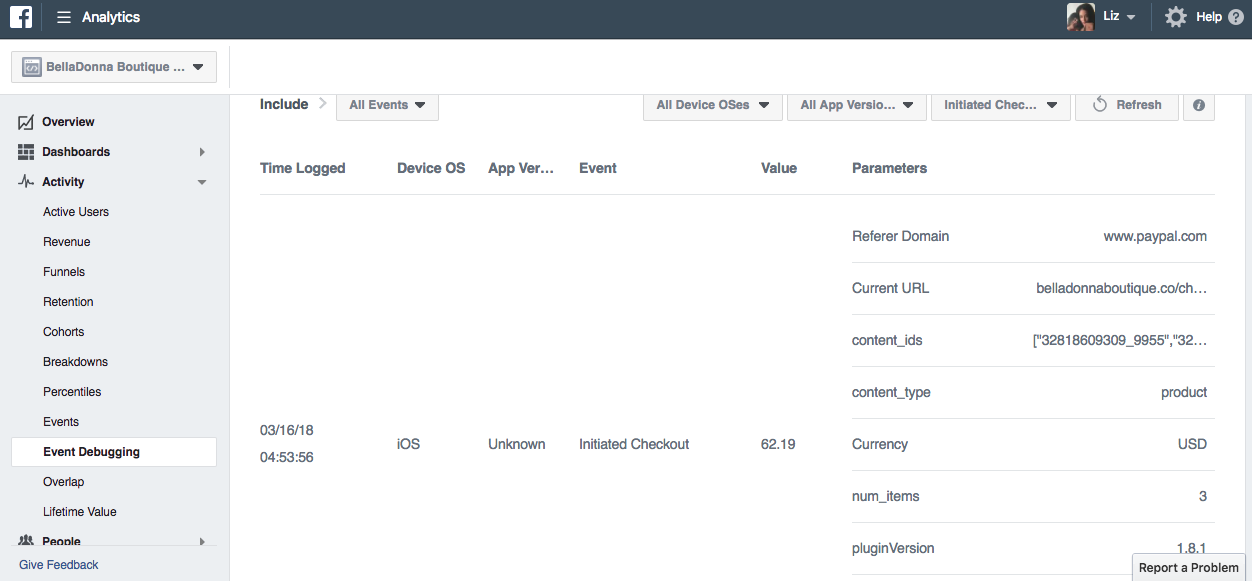Click the Event column header
The width and height of the screenshot is (1252, 581).
(598, 168)
